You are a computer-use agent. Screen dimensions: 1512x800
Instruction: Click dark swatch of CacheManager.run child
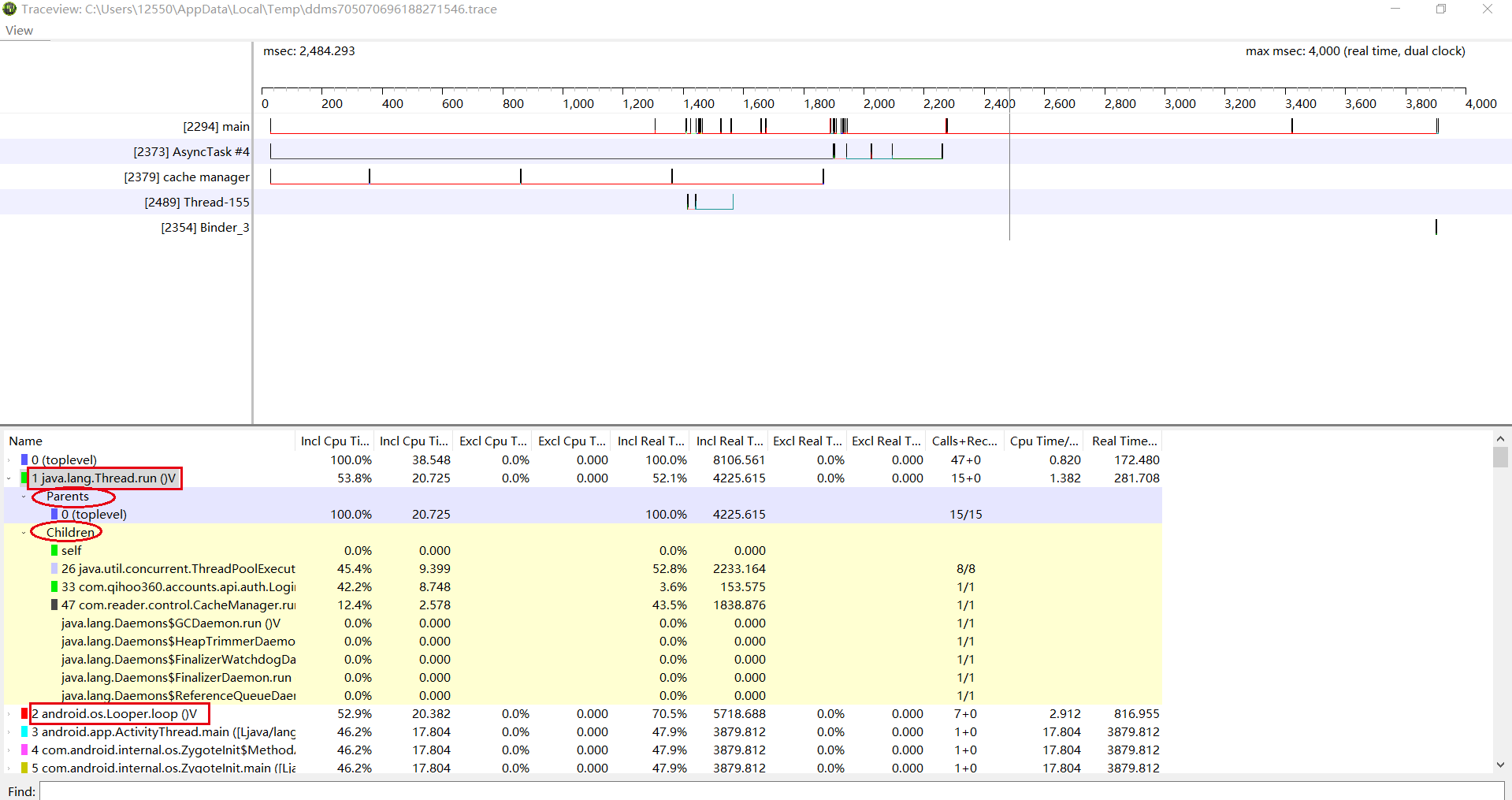pyautogui.click(x=54, y=605)
